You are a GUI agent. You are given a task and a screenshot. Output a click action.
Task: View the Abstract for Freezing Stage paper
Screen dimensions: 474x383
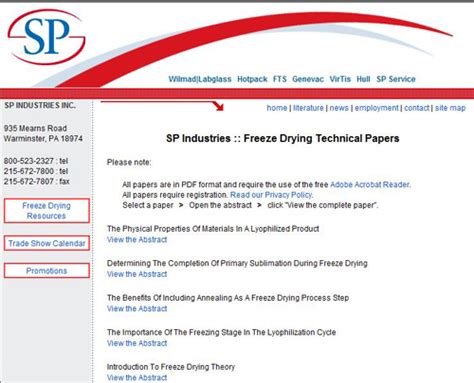click(137, 343)
